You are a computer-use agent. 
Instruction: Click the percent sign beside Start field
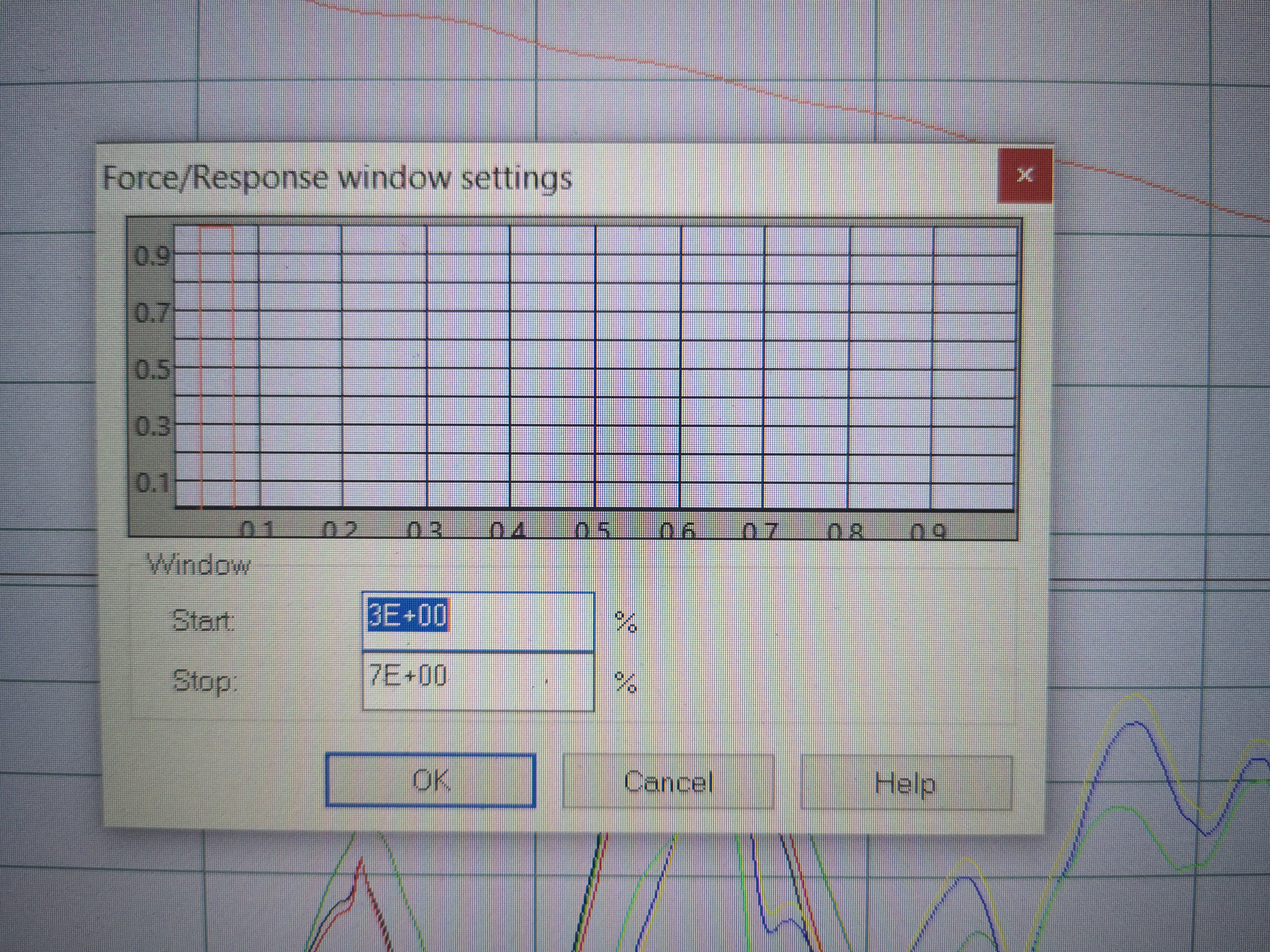click(626, 622)
